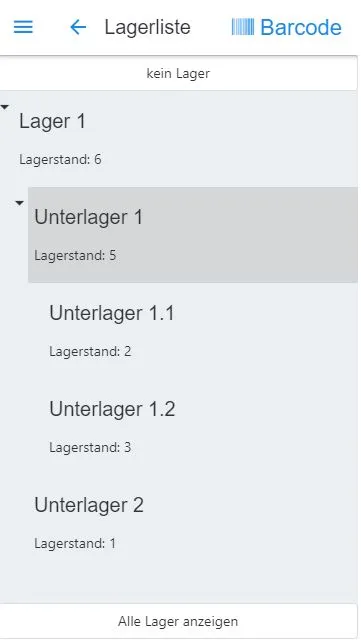Screen dimensions: 361x642
Task: Click the barcode stripes icon
Action: pyautogui.click(x=243, y=27)
